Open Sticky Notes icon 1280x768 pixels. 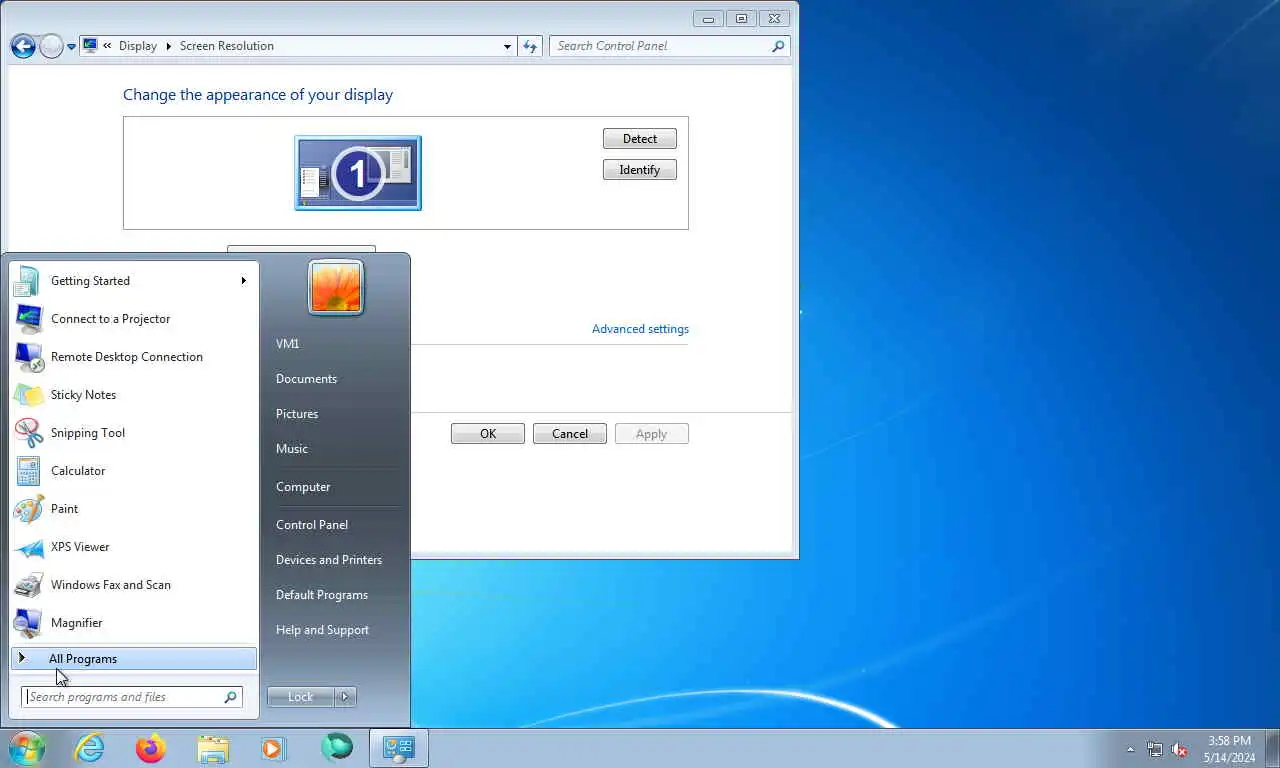coord(27,395)
